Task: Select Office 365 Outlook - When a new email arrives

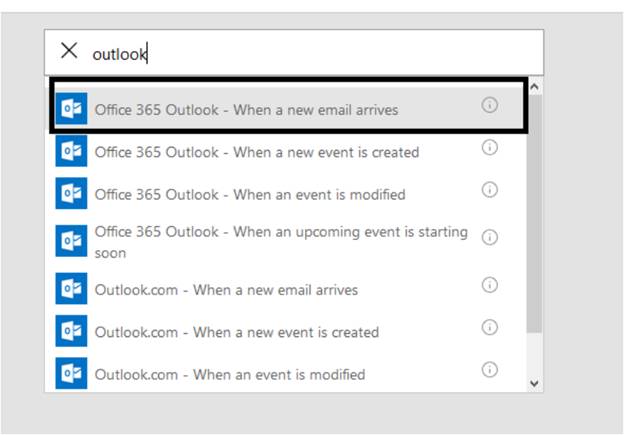Action: tap(246, 109)
